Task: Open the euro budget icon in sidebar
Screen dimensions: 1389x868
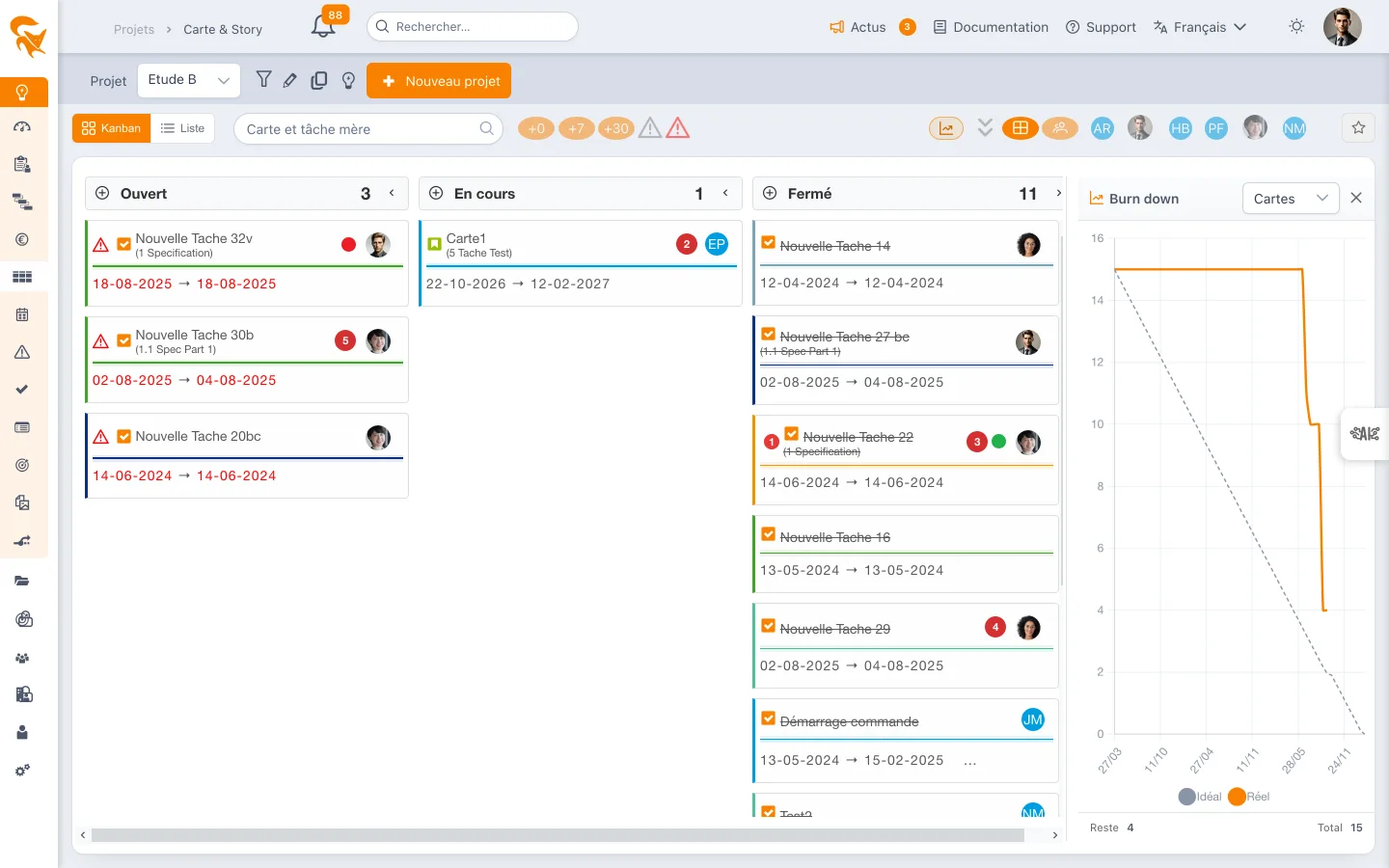Action: (22, 239)
